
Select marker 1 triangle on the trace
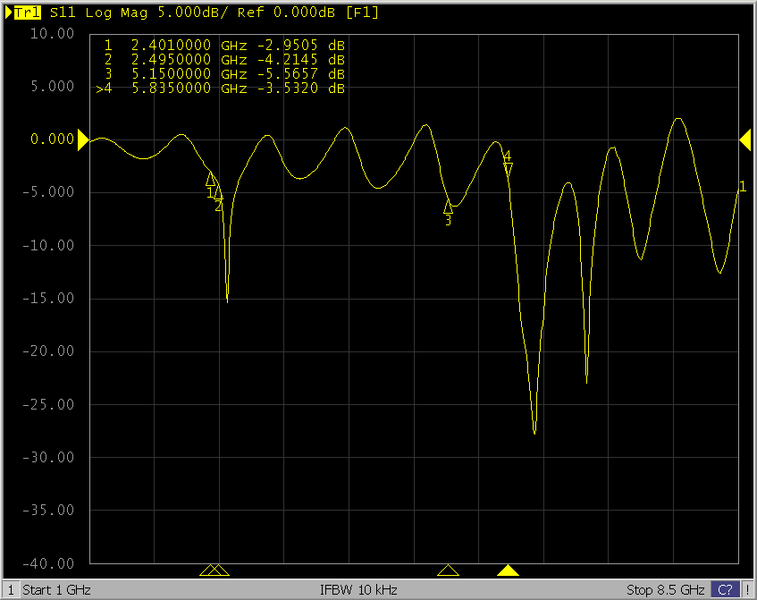coord(211,180)
